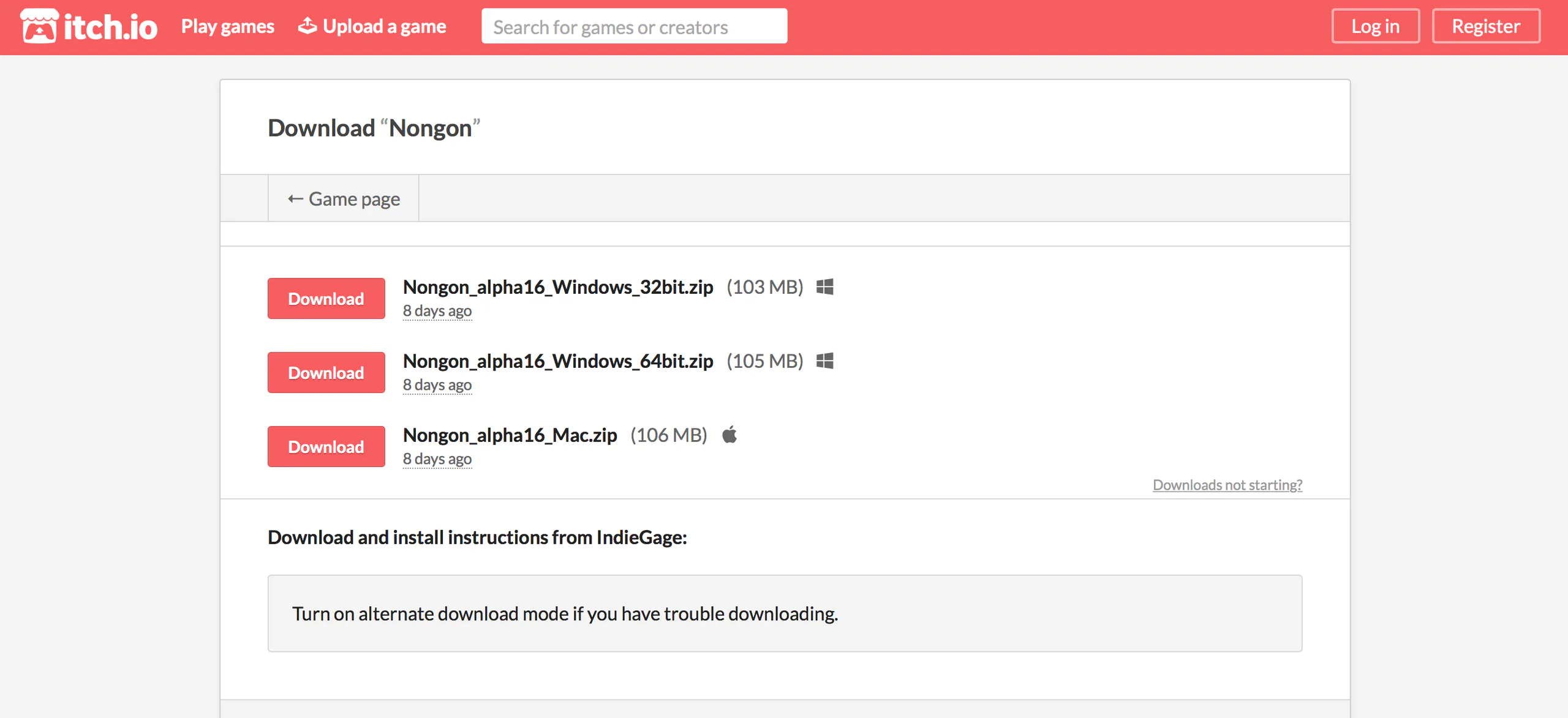Click the Nongon_alpha16_Windows_32bit.zip file name

pyautogui.click(x=558, y=287)
